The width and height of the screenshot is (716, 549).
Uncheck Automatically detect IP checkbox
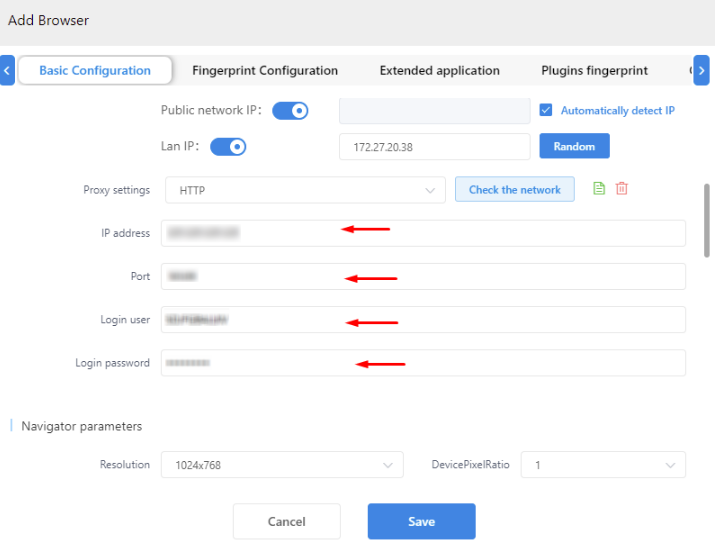546,110
